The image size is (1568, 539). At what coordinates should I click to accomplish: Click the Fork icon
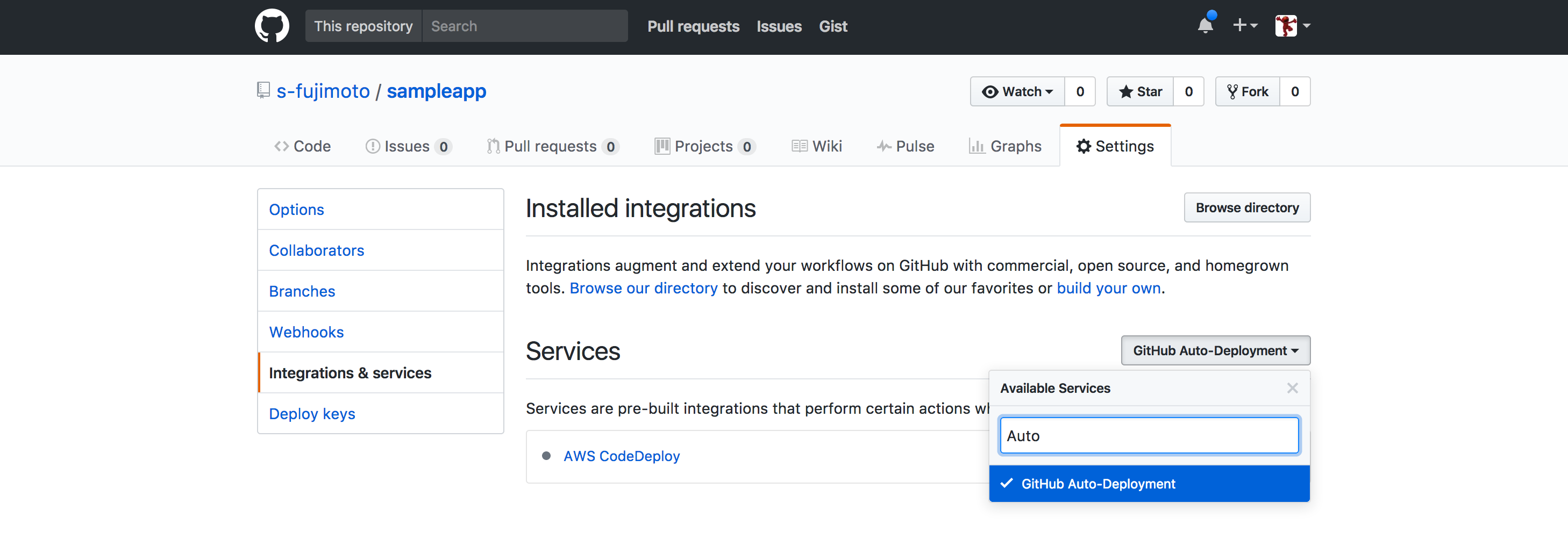coord(1232,91)
